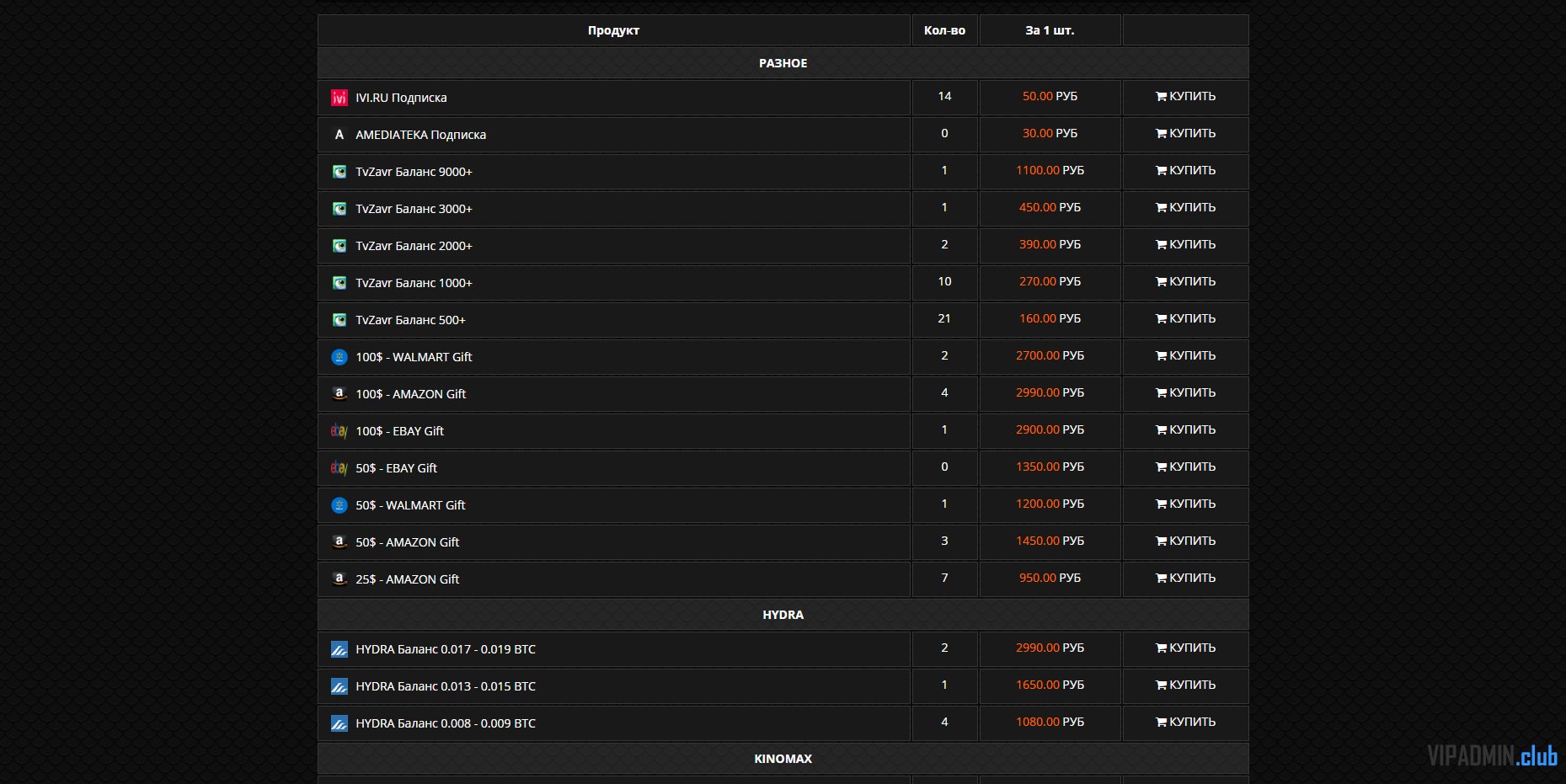
Task: Buy the 25$ AMAZON Gift
Action: (x=1185, y=579)
